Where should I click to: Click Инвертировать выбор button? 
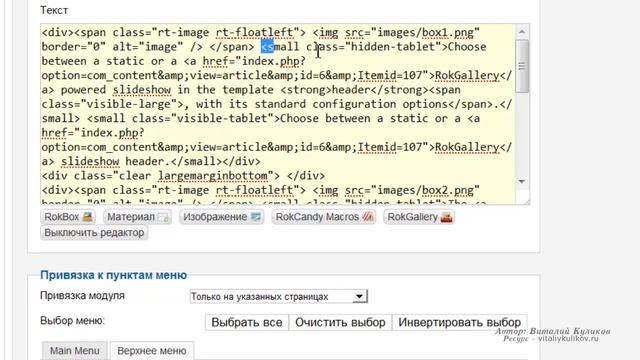click(x=460, y=322)
